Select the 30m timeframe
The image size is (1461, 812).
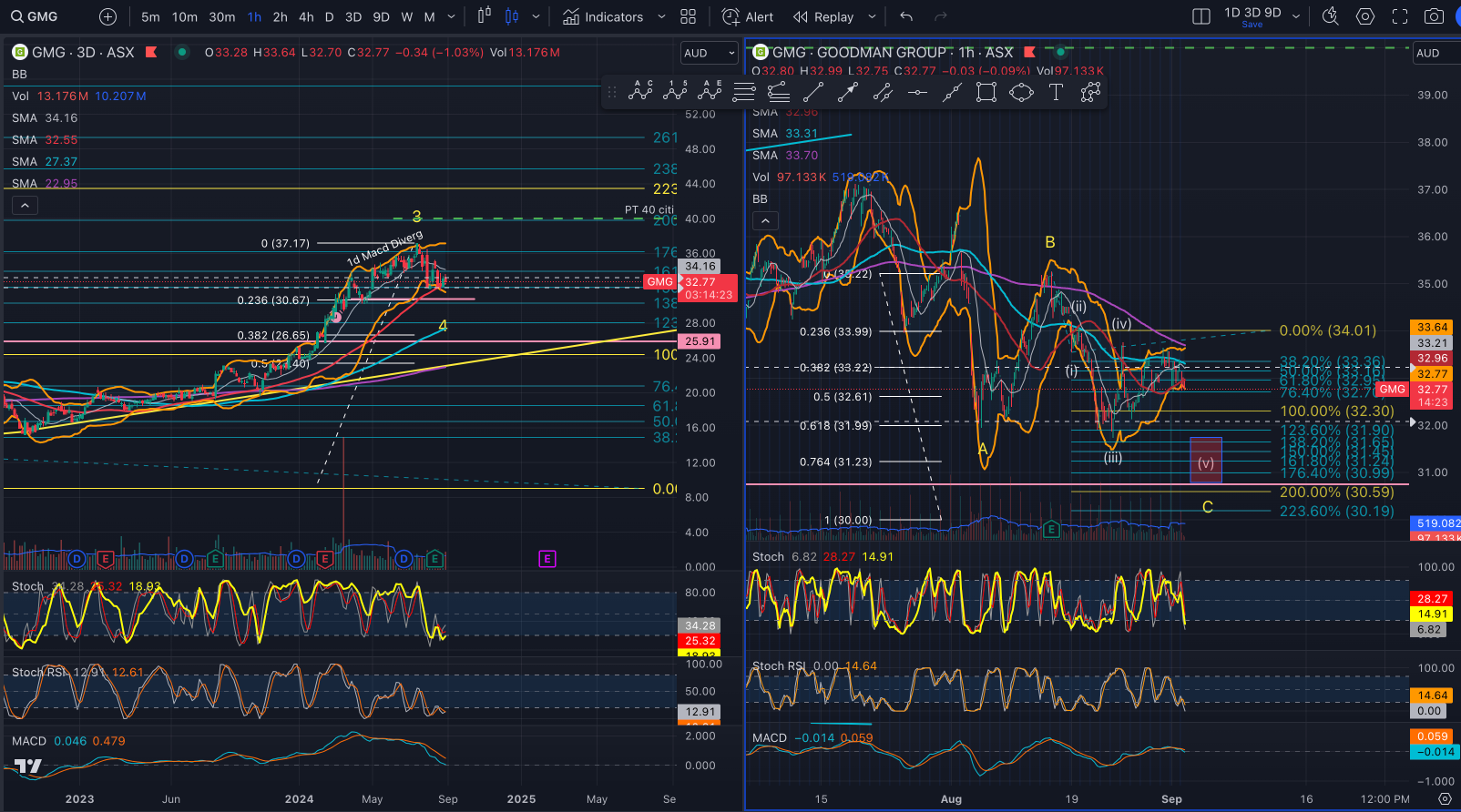(222, 16)
